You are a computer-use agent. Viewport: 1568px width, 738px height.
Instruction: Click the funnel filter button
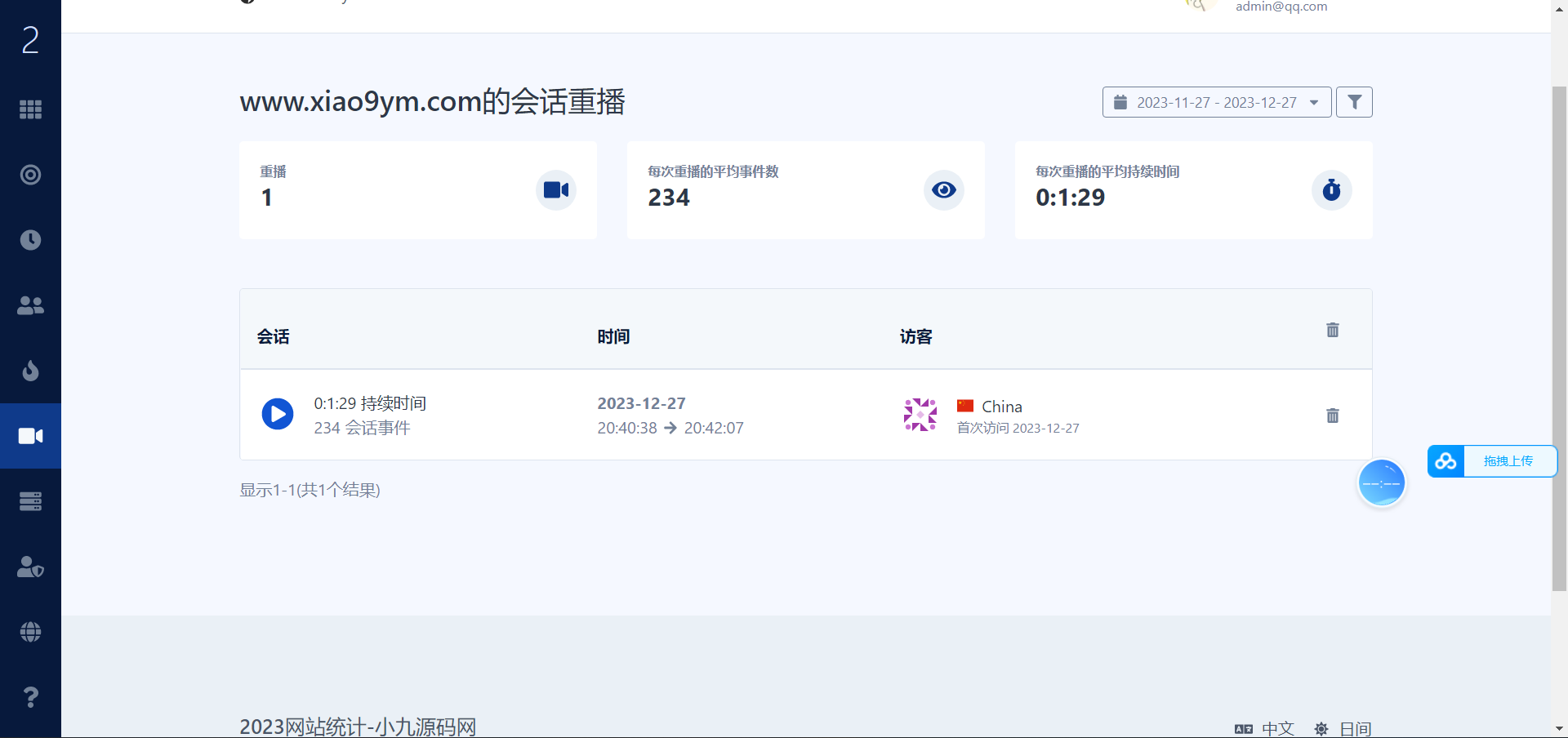pyautogui.click(x=1354, y=102)
